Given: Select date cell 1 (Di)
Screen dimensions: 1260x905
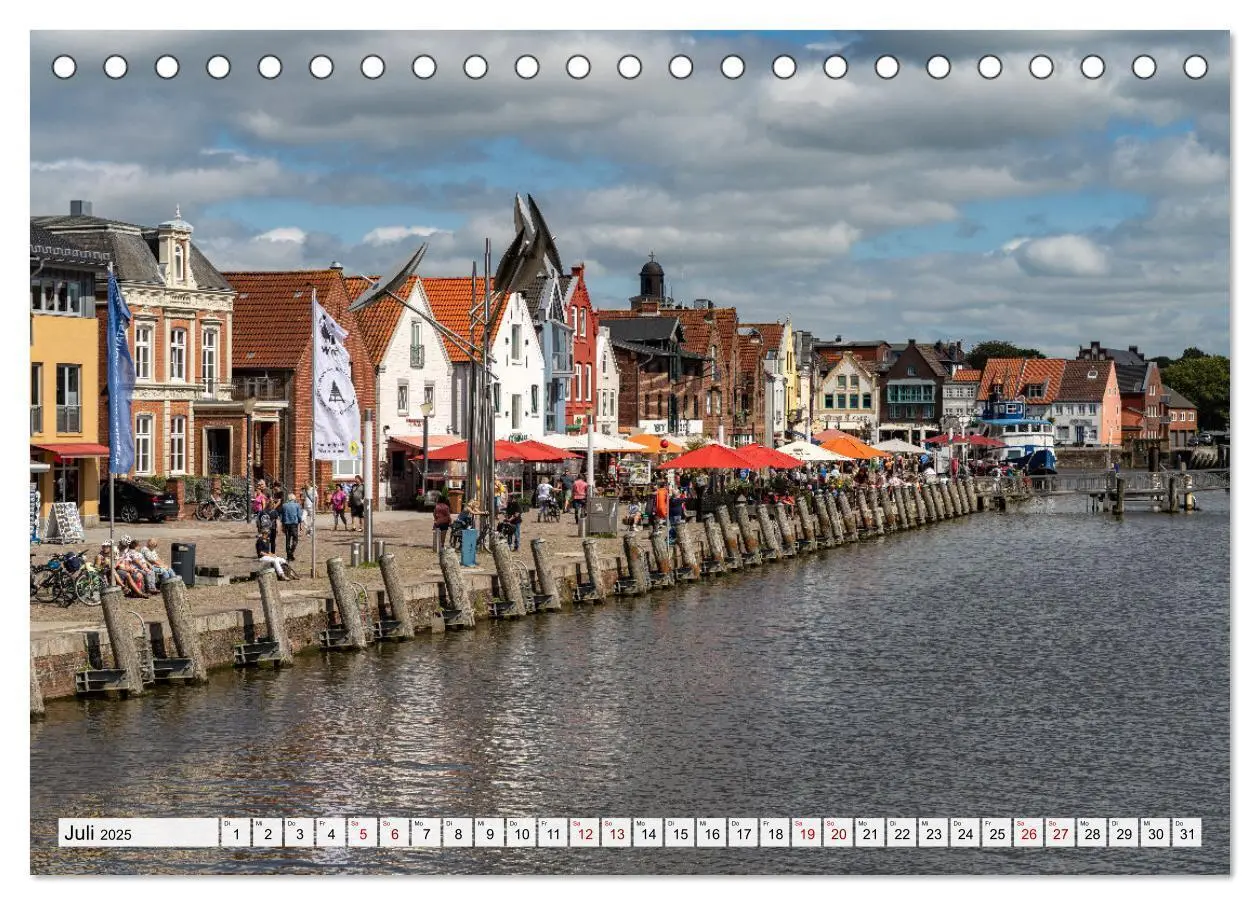Looking at the screenshot, I should [x=235, y=833].
